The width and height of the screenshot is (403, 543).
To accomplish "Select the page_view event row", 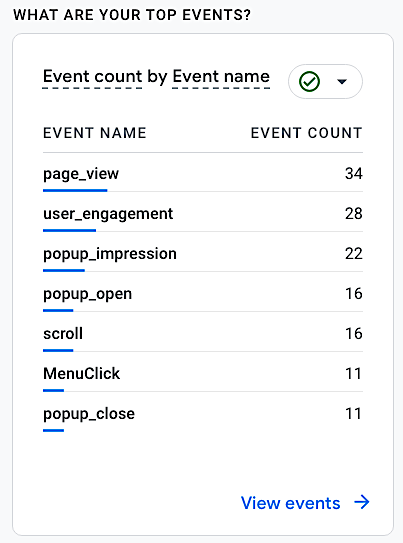I will [203, 173].
